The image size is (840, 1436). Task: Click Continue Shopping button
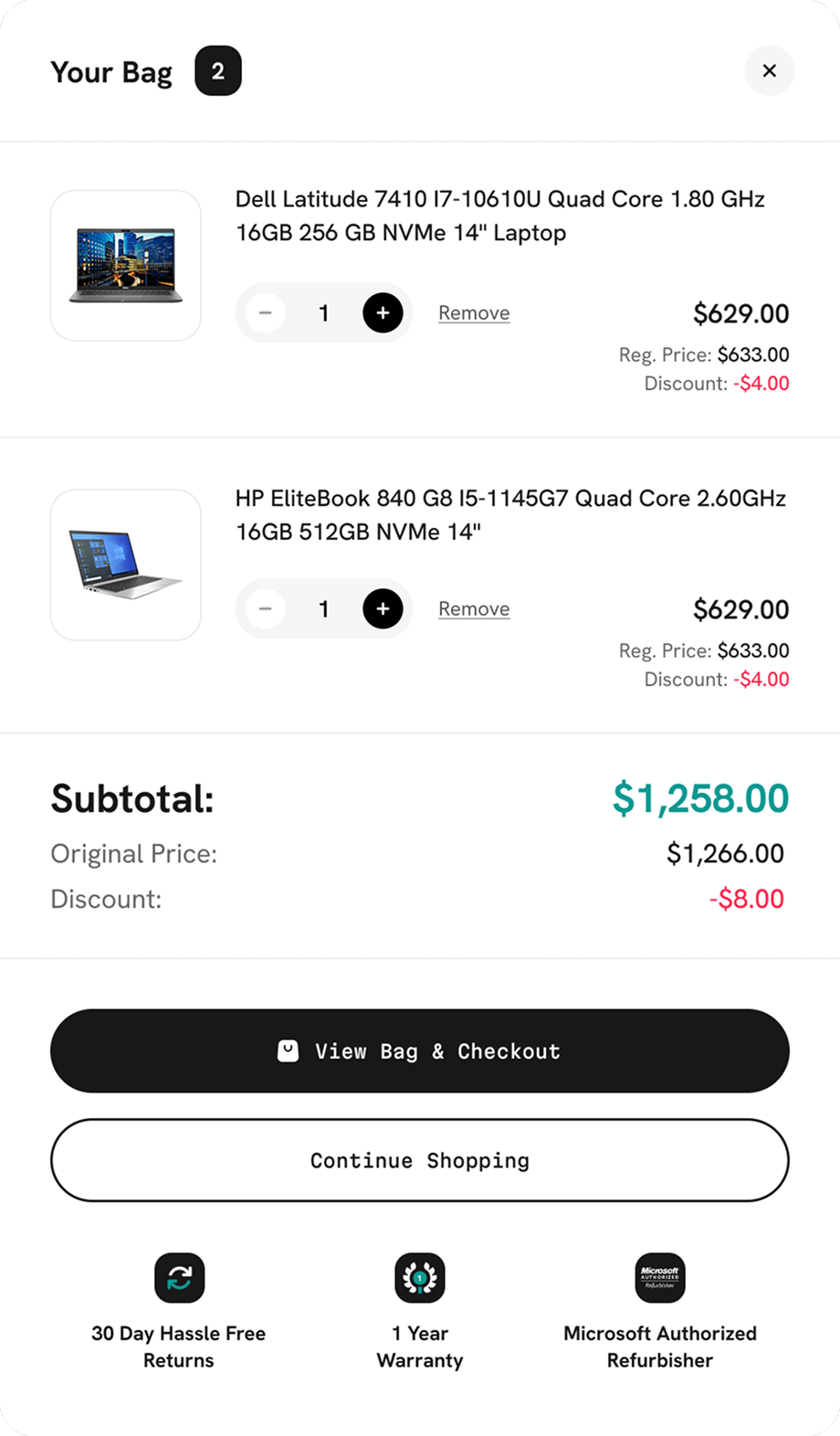420,1161
